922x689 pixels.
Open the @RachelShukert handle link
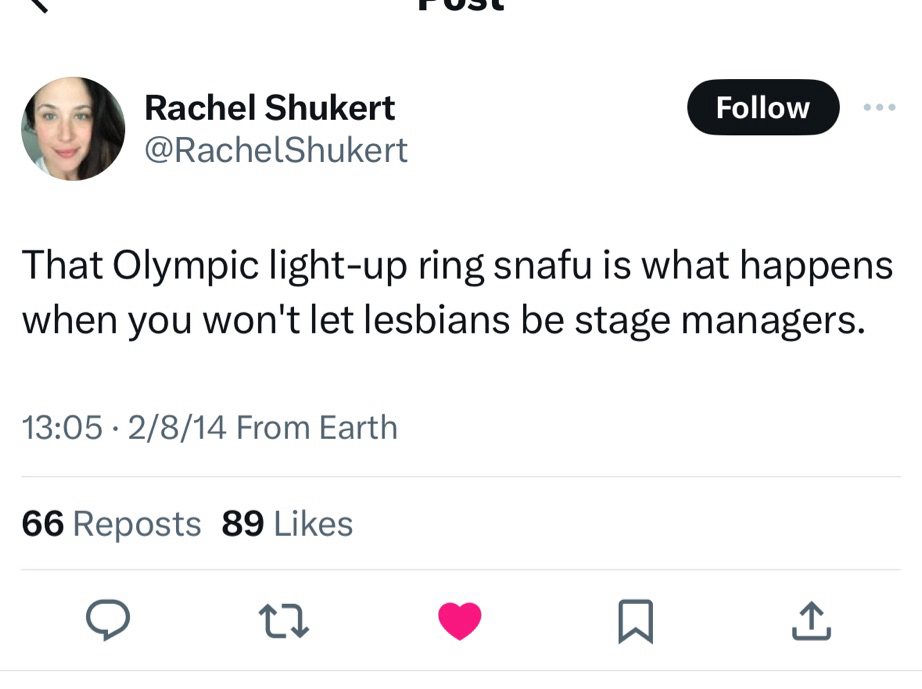point(276,150)
